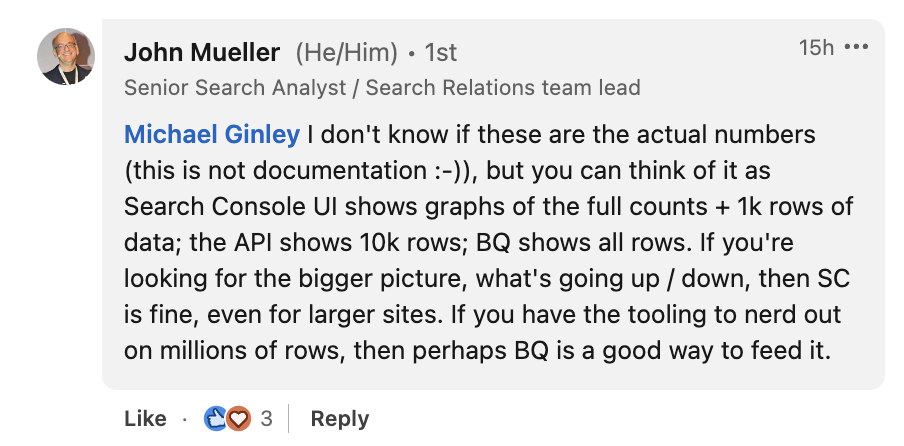Open John Mueller's profile via his name
The image size is (904, 446).
click(202, 51)
